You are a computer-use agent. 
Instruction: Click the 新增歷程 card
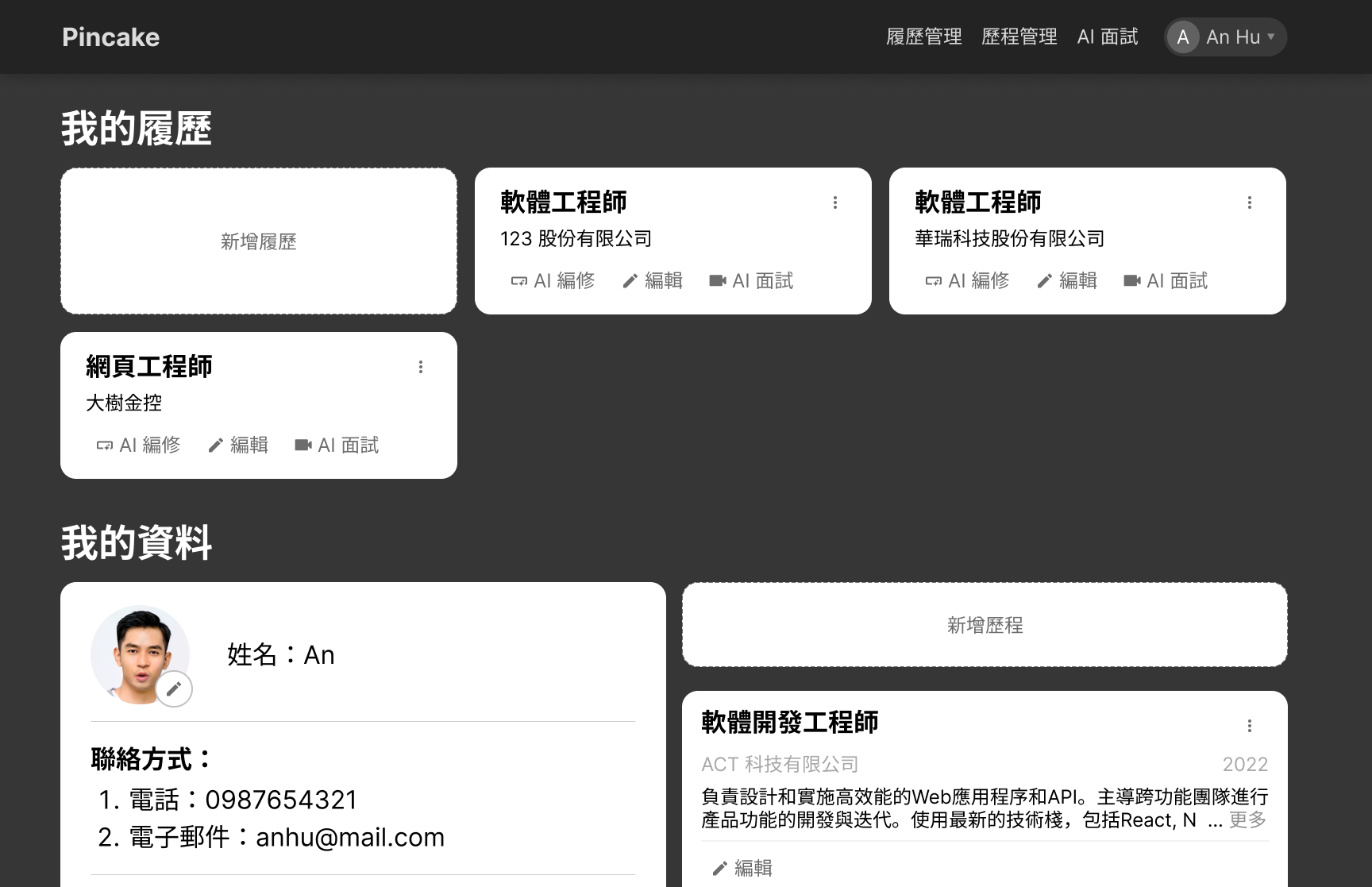[x=985, y=626]
